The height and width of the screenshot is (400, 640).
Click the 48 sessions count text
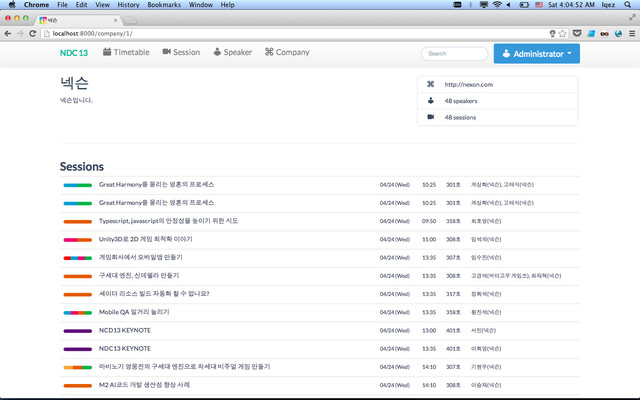click(x=460, y=118)
